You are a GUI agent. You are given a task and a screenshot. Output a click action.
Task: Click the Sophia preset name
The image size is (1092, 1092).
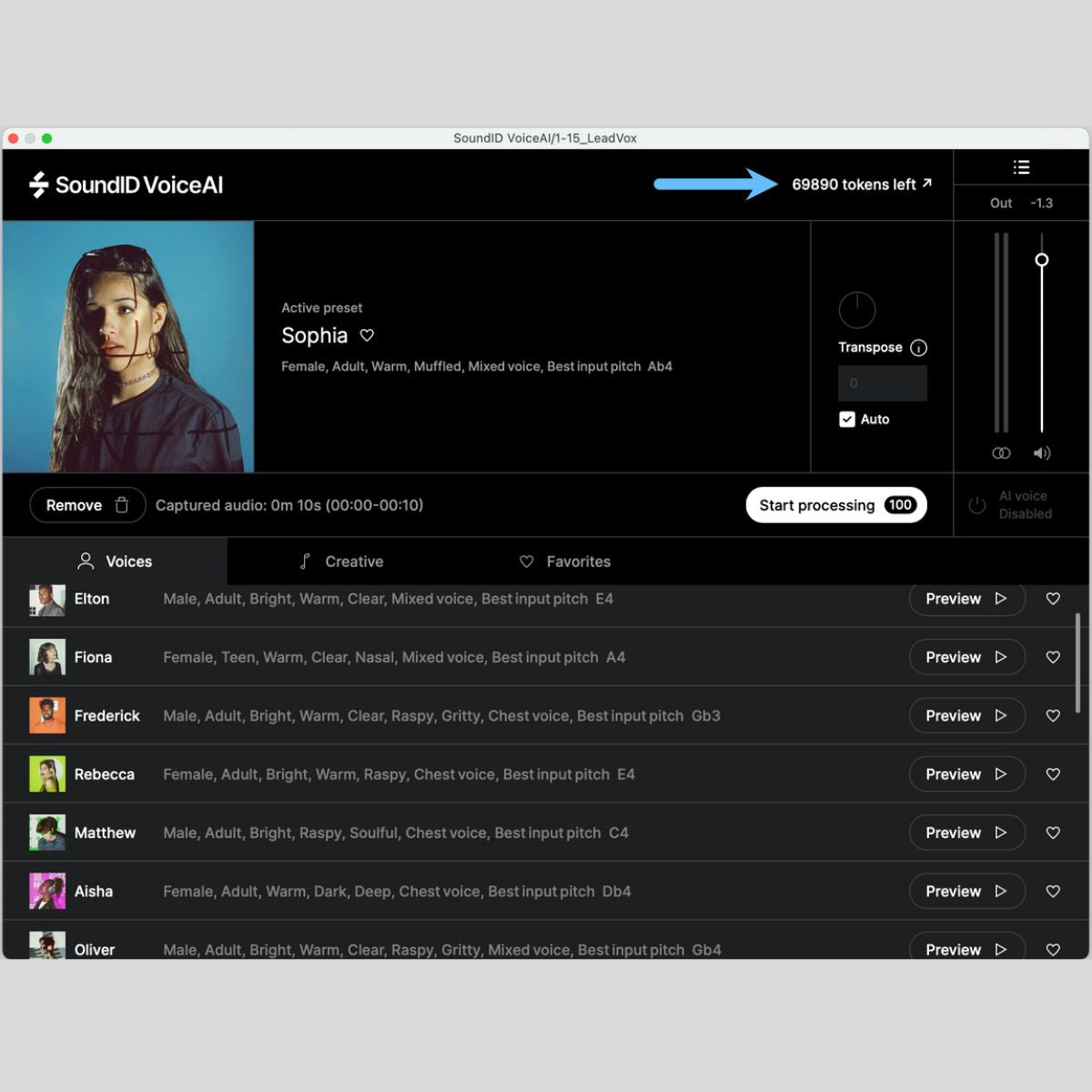[315, 336]
